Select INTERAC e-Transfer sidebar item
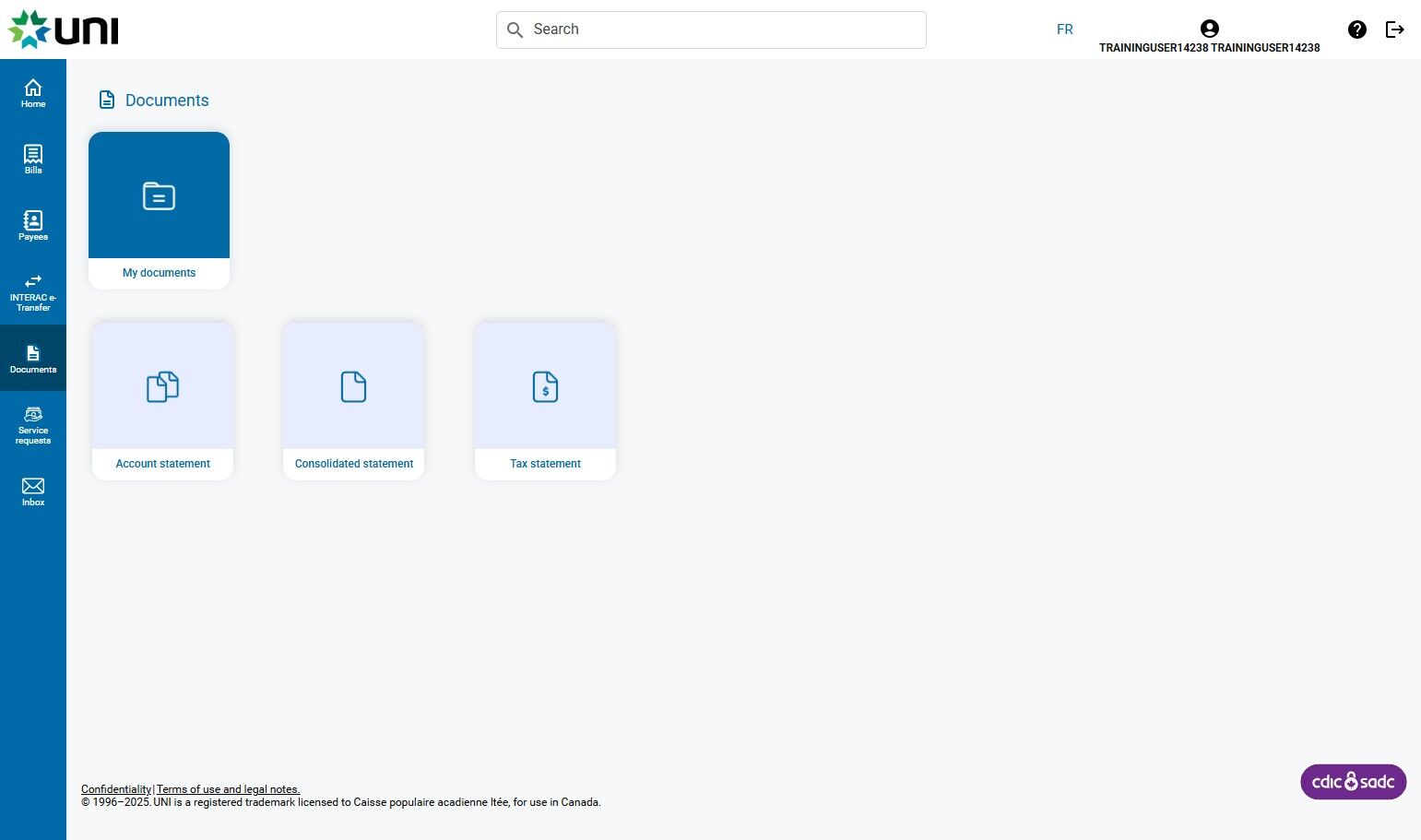The height and width of the screenshot is (840, 1421). click(x=33, y=292)
